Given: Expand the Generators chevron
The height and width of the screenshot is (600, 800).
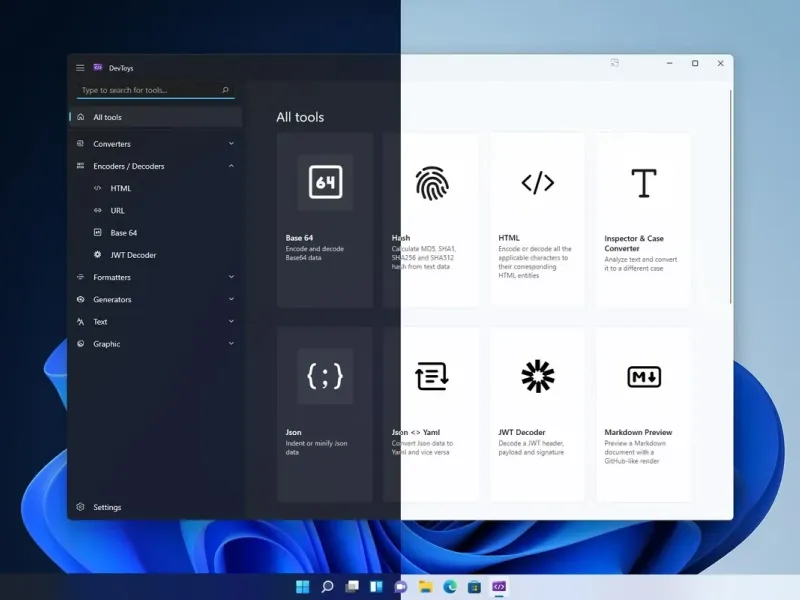Looking at the screenshot, I should 231,299.
